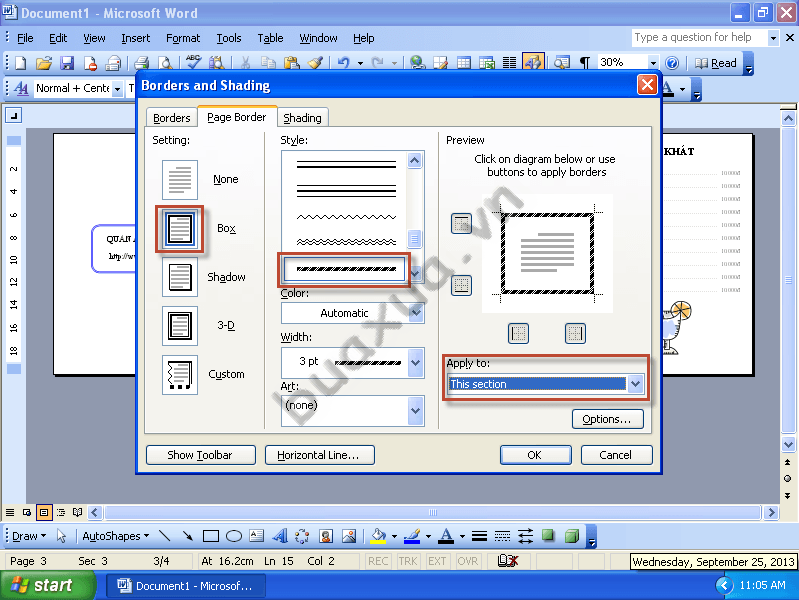Viewport: 799px width, 600px height.
Task: Select the wavy line style in Style list
Action: click(346, 217)
